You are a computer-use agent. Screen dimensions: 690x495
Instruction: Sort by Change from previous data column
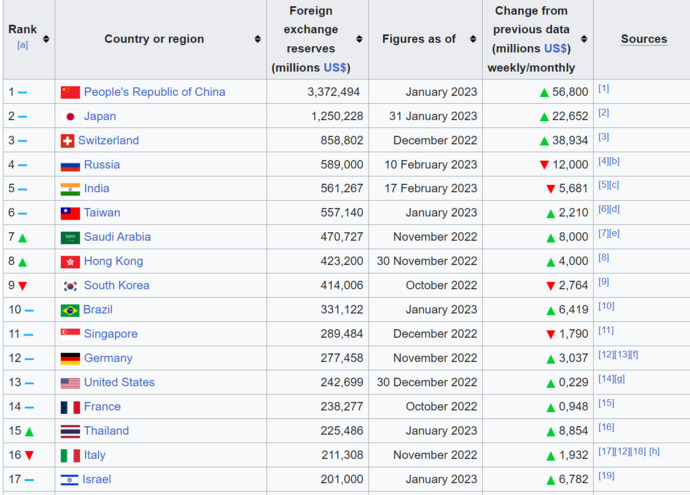(x=584, y=39)
